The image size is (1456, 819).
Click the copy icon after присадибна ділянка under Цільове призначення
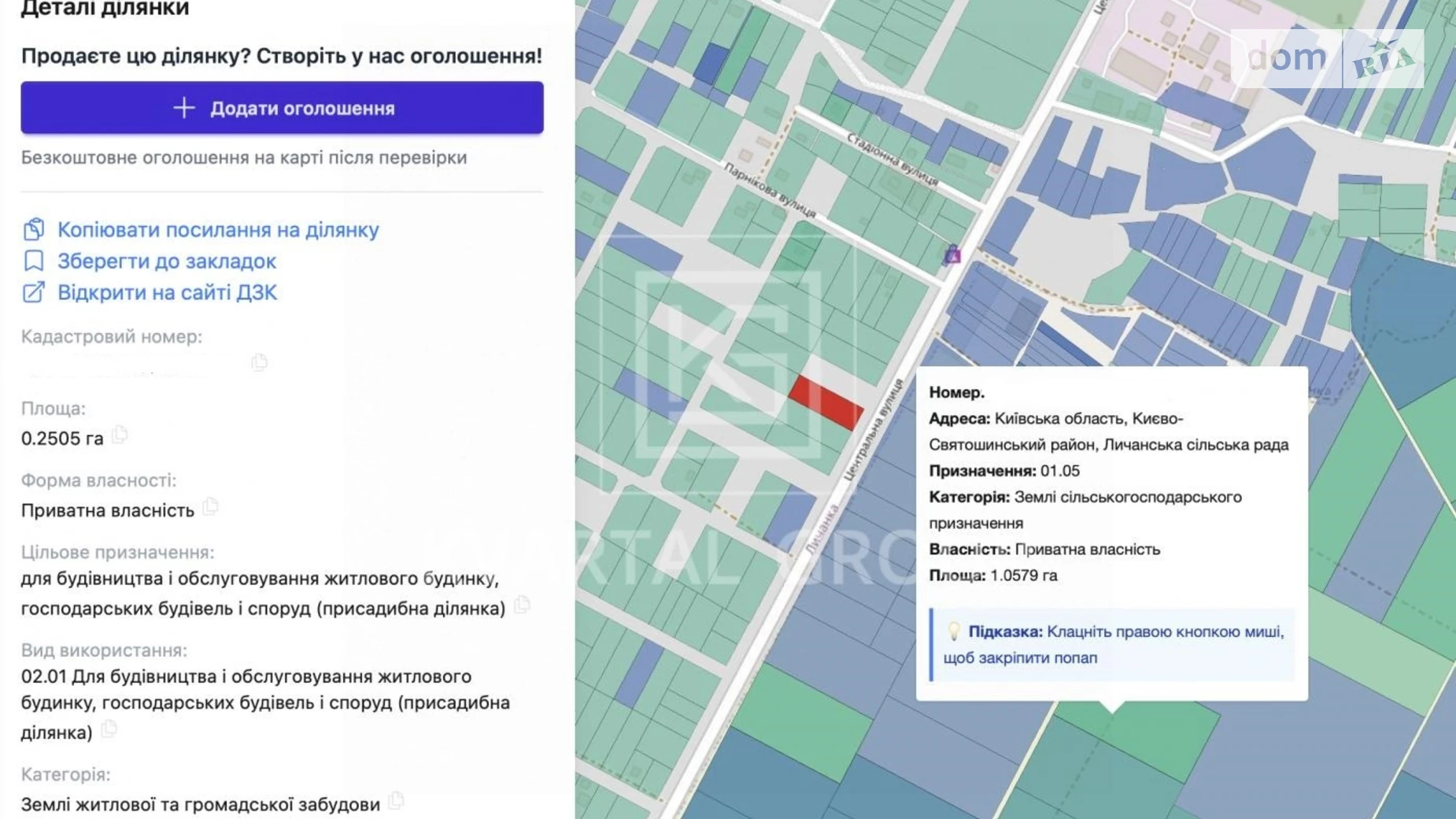pos(522,605)
